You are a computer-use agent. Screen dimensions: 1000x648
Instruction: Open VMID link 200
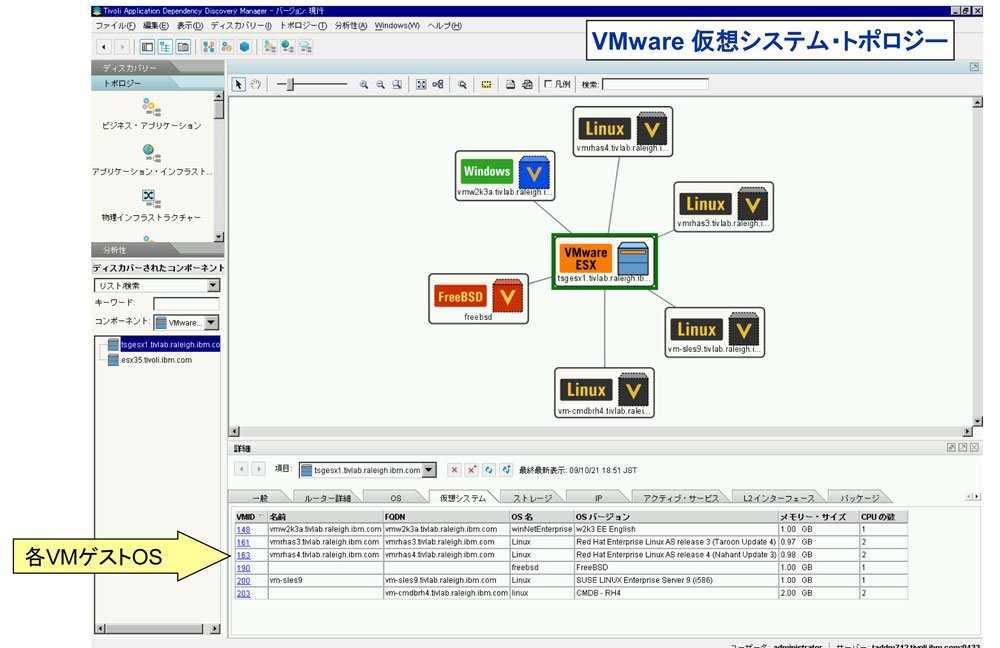pos(243,580)
